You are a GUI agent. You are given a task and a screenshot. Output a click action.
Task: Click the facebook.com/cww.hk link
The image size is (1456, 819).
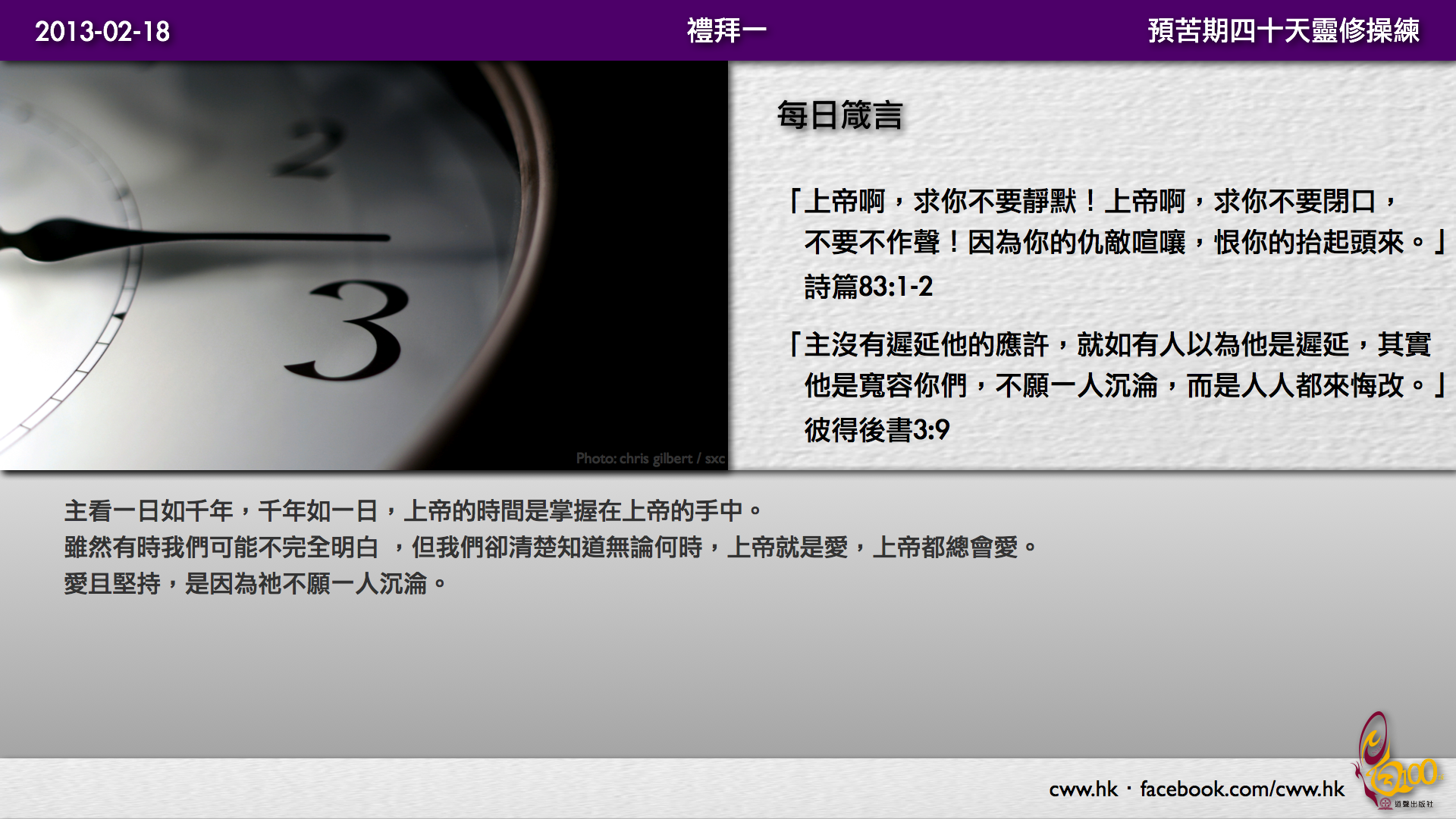[1241, 789]
